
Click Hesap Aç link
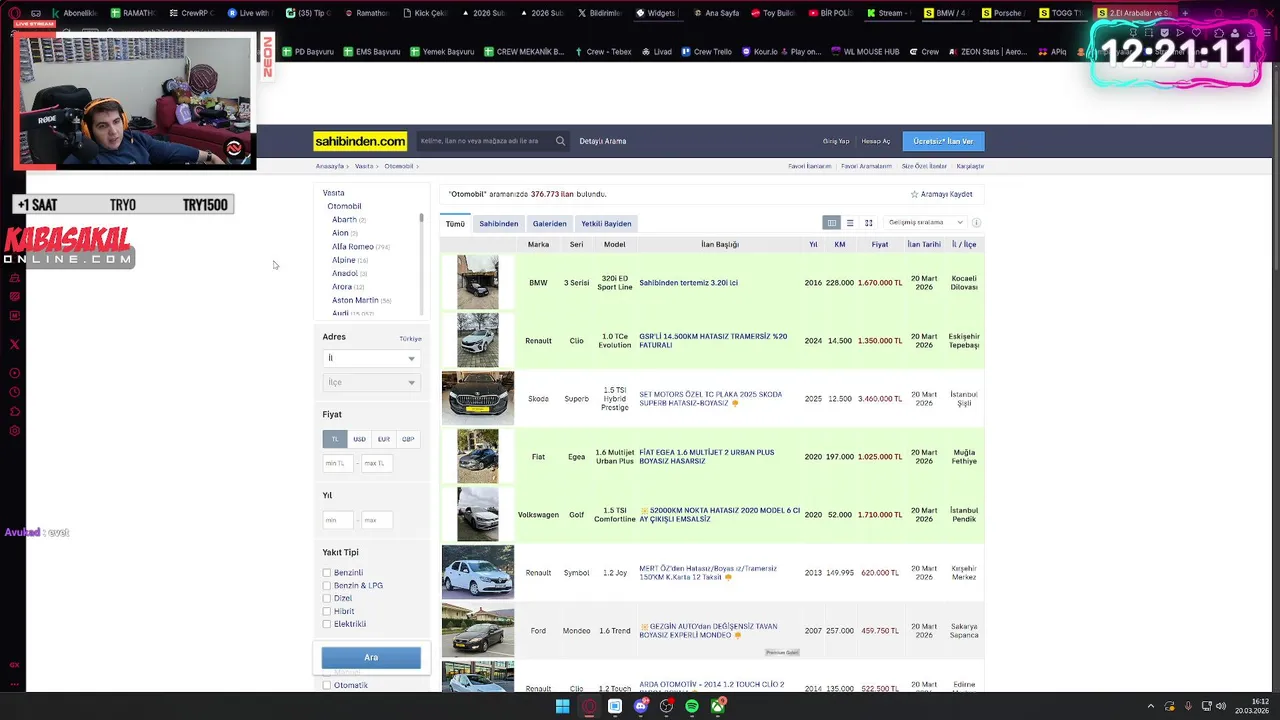876,141
